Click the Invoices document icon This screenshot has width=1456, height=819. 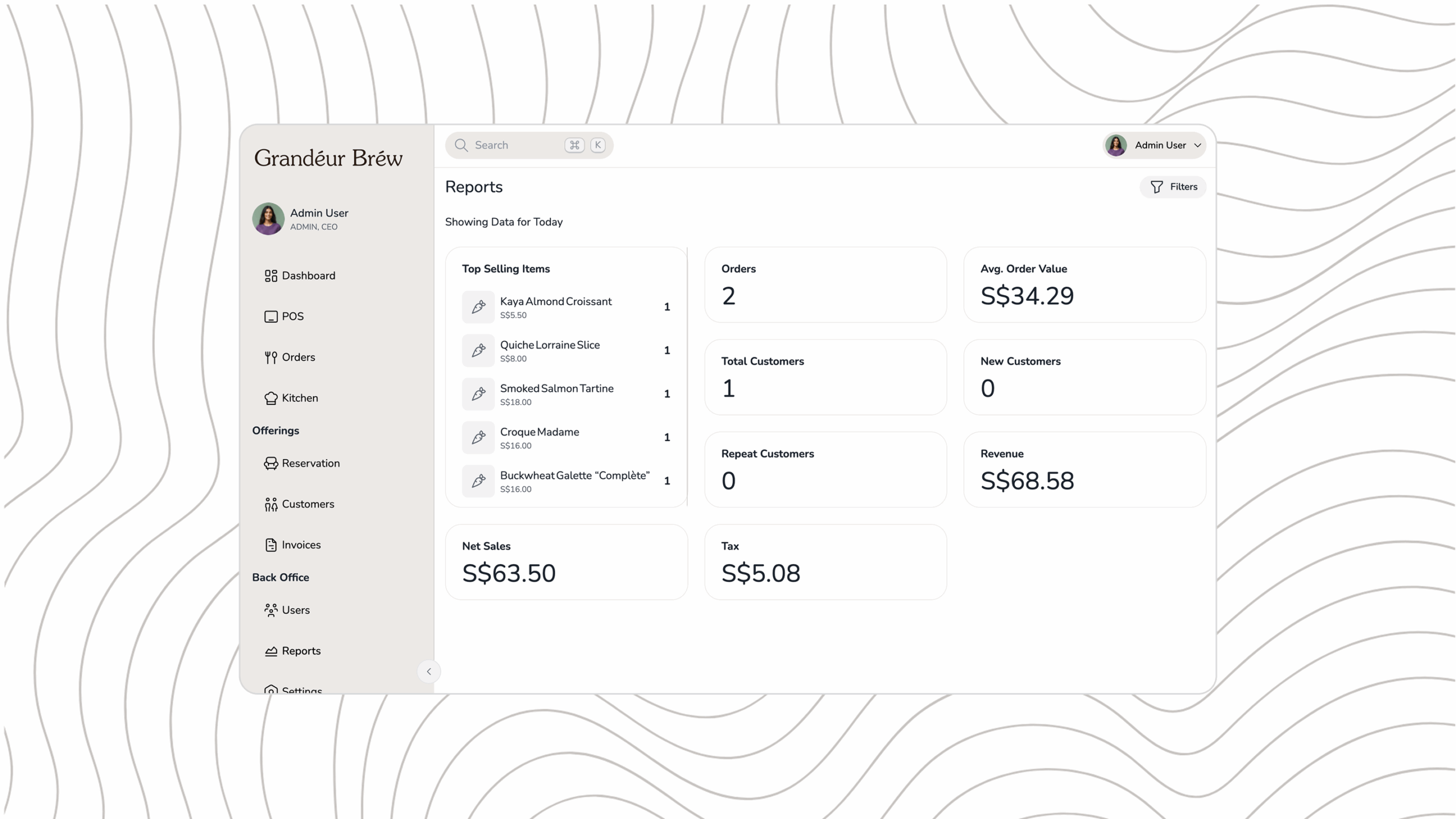271,545
